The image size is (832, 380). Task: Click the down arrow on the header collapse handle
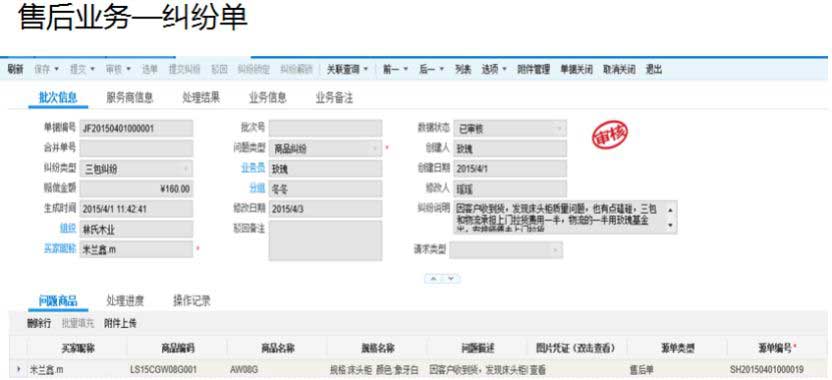450,279
